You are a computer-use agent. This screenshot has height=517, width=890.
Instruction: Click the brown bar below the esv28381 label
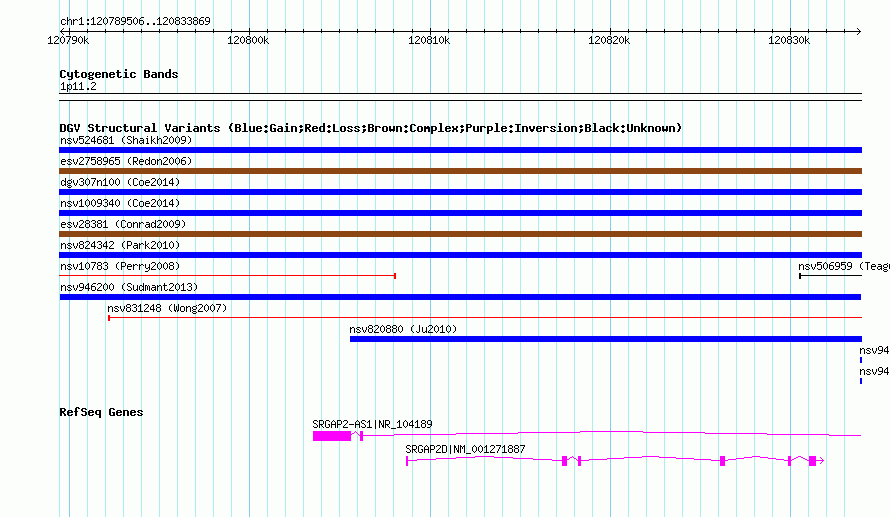click(460, 234)
